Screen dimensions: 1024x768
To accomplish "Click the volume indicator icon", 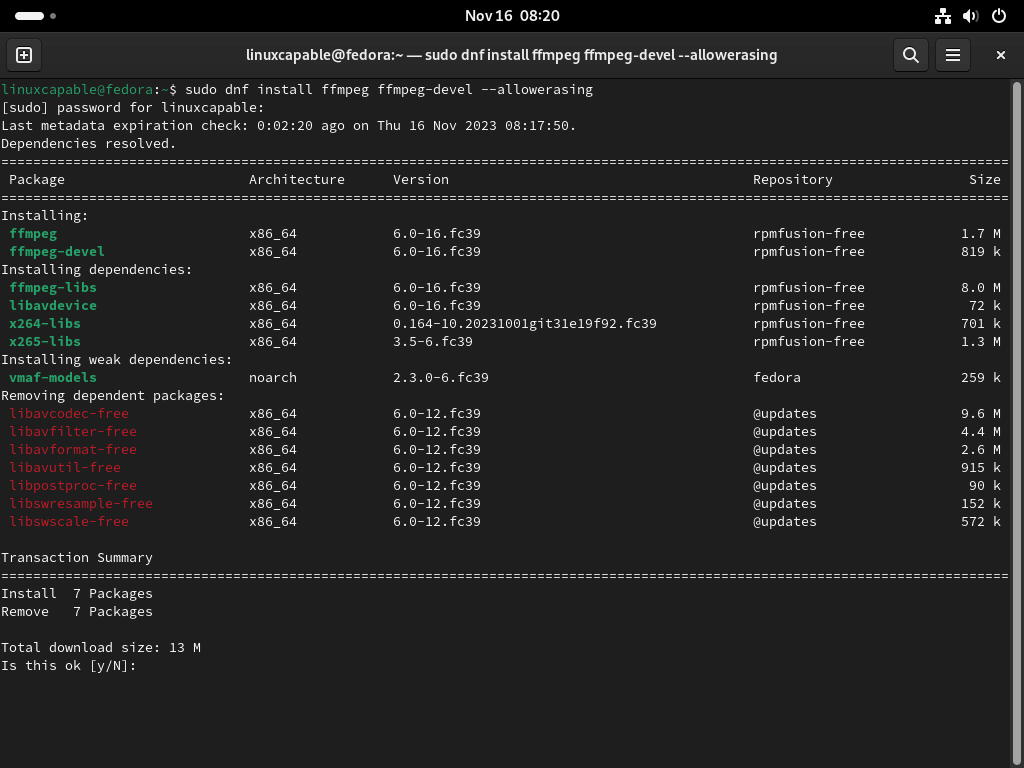I will coord(969,16).
